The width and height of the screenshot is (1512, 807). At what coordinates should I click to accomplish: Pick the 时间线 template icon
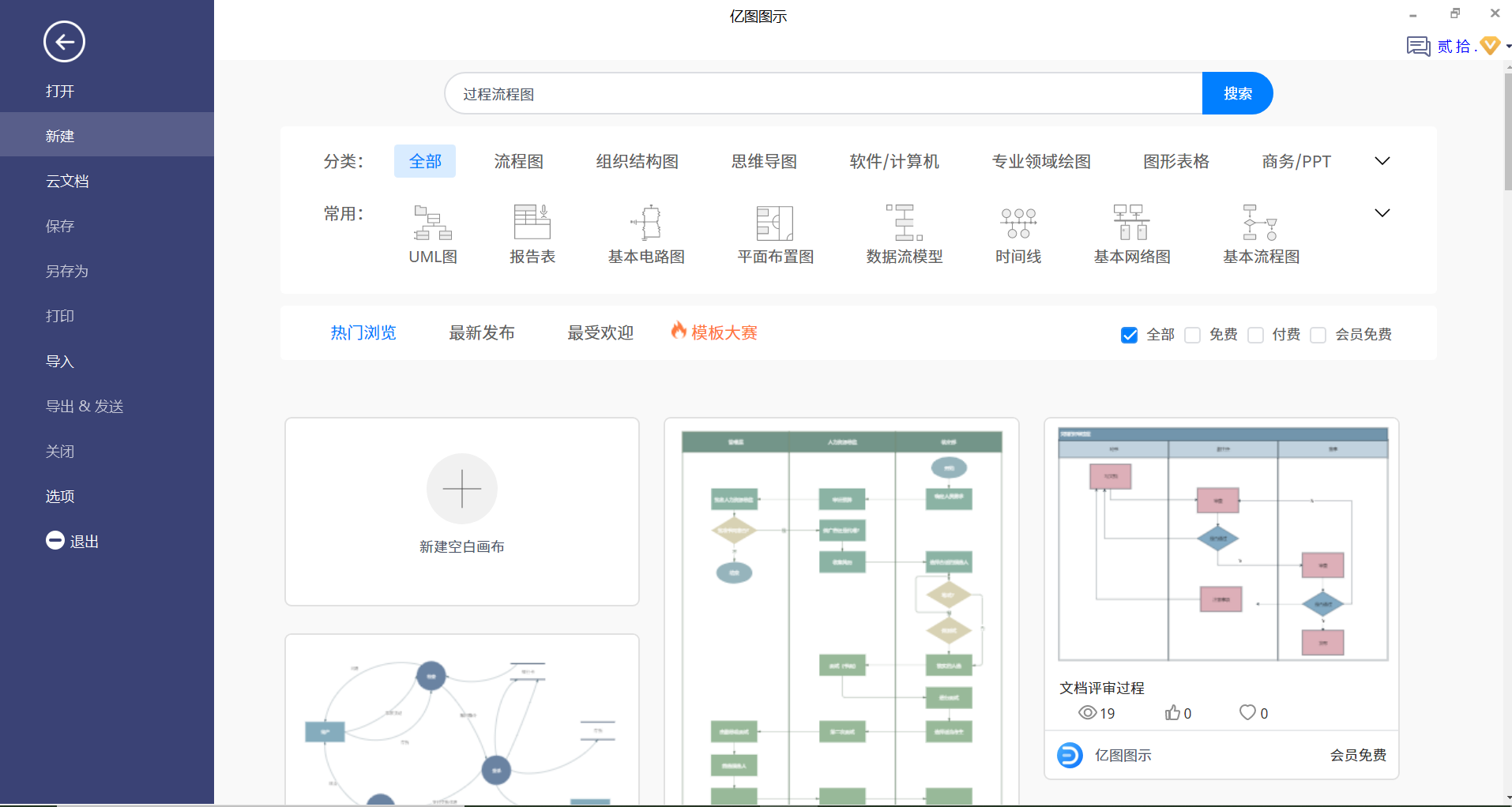[x=1018, y=222]
